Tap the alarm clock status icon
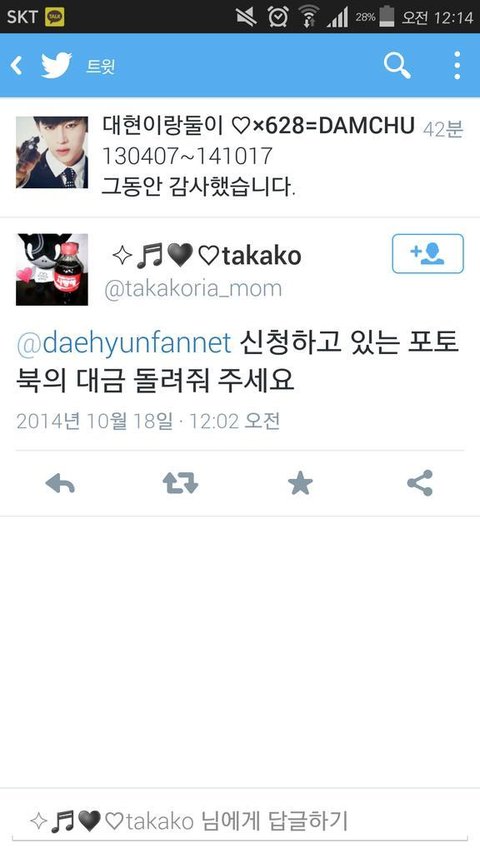The width and height of the screenshot is (480, 853). click(x=278, y=17)
